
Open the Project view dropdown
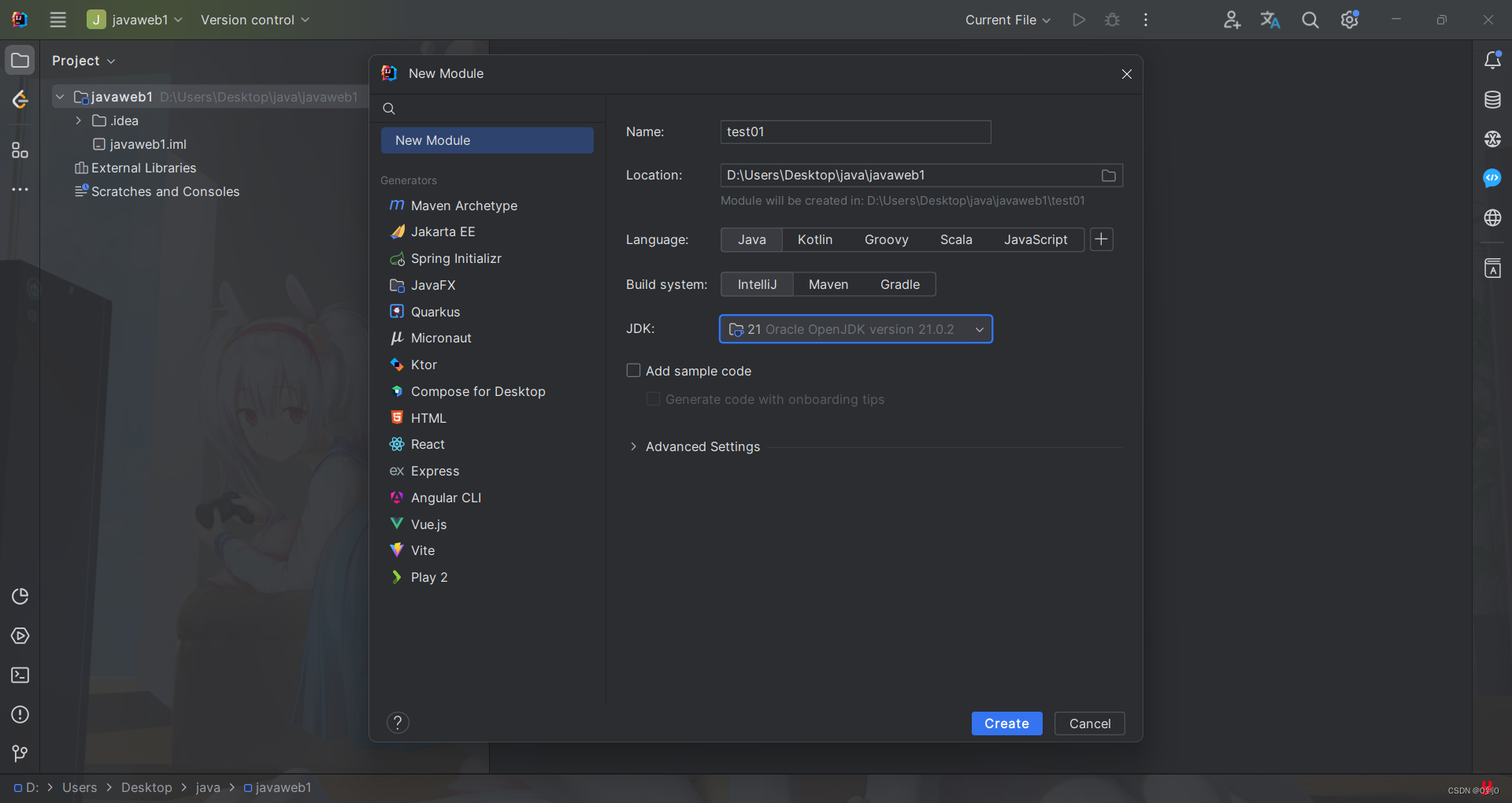[x=83, y=61]
